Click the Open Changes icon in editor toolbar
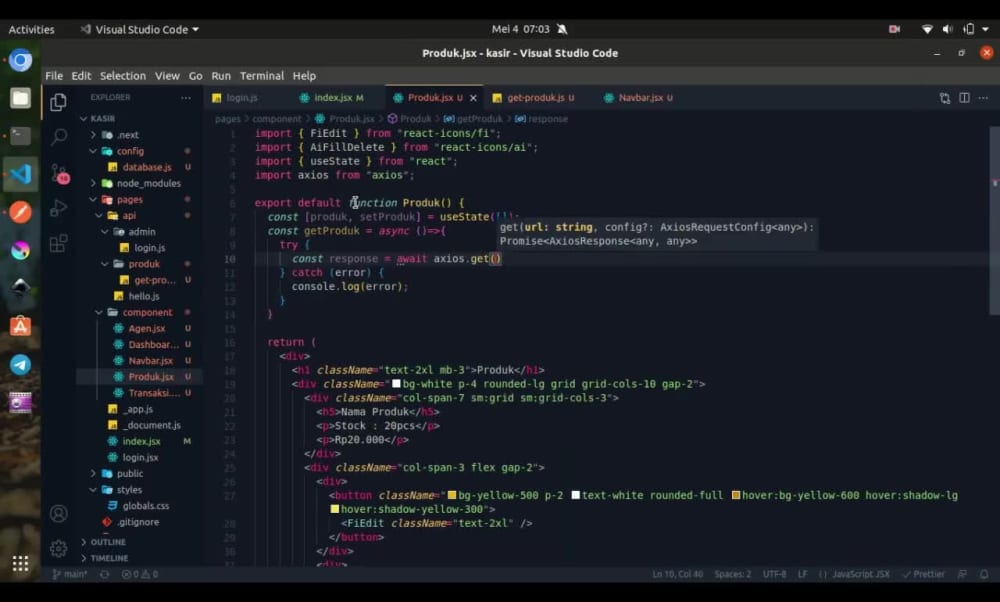 pos(945,98)
